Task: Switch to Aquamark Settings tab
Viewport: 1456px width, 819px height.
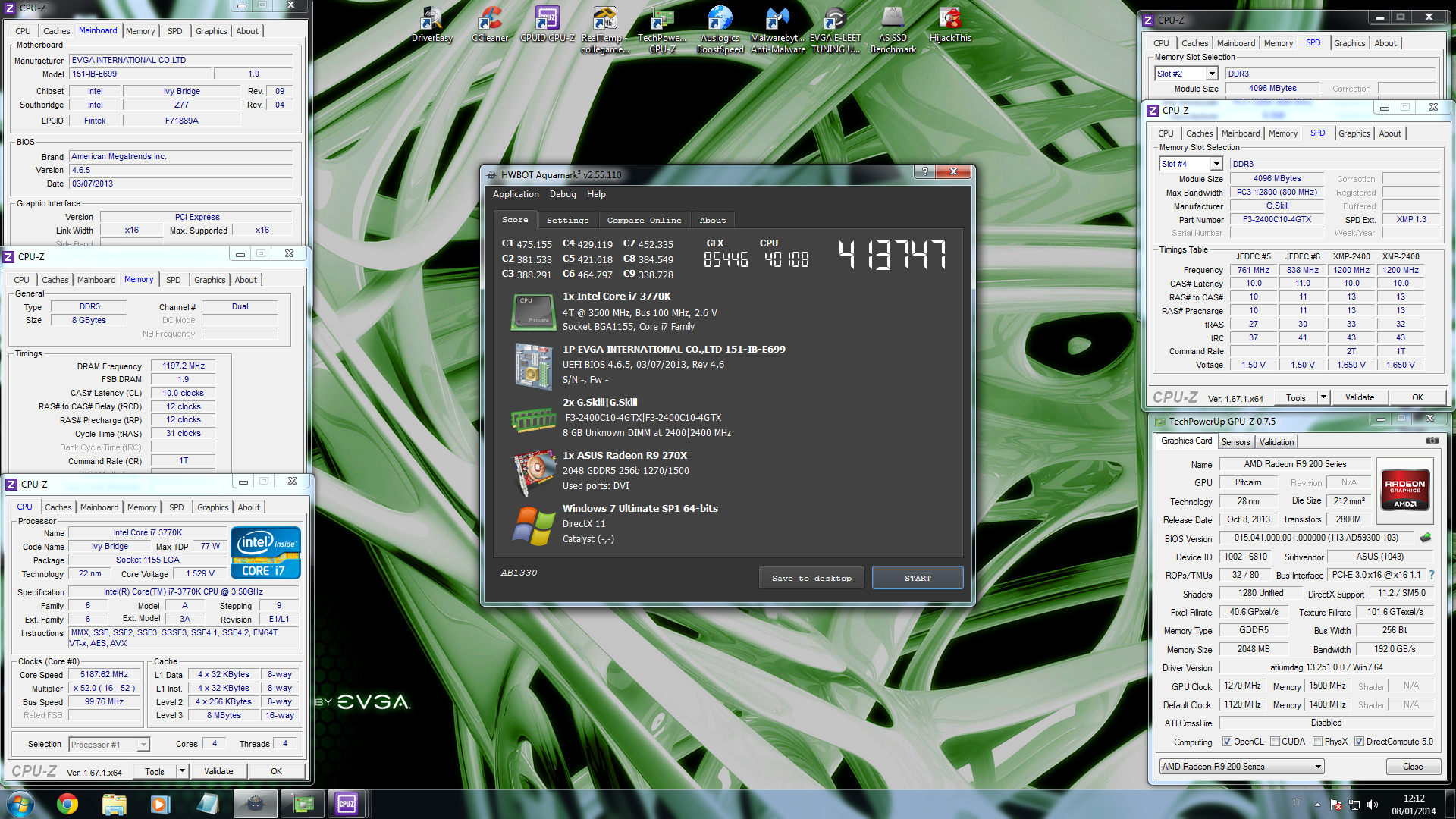Action: click(x=567, y=220)
